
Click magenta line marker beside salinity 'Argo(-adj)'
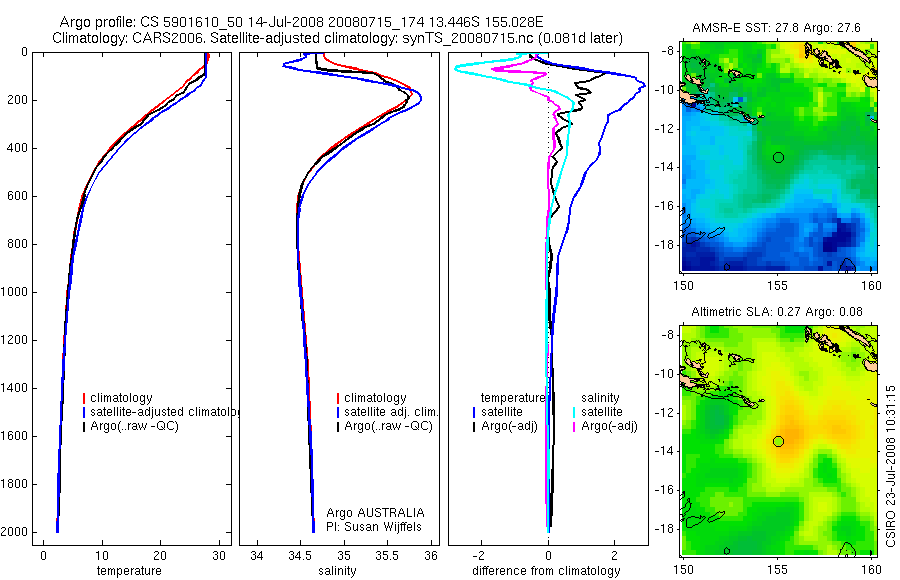coord(574,427)
